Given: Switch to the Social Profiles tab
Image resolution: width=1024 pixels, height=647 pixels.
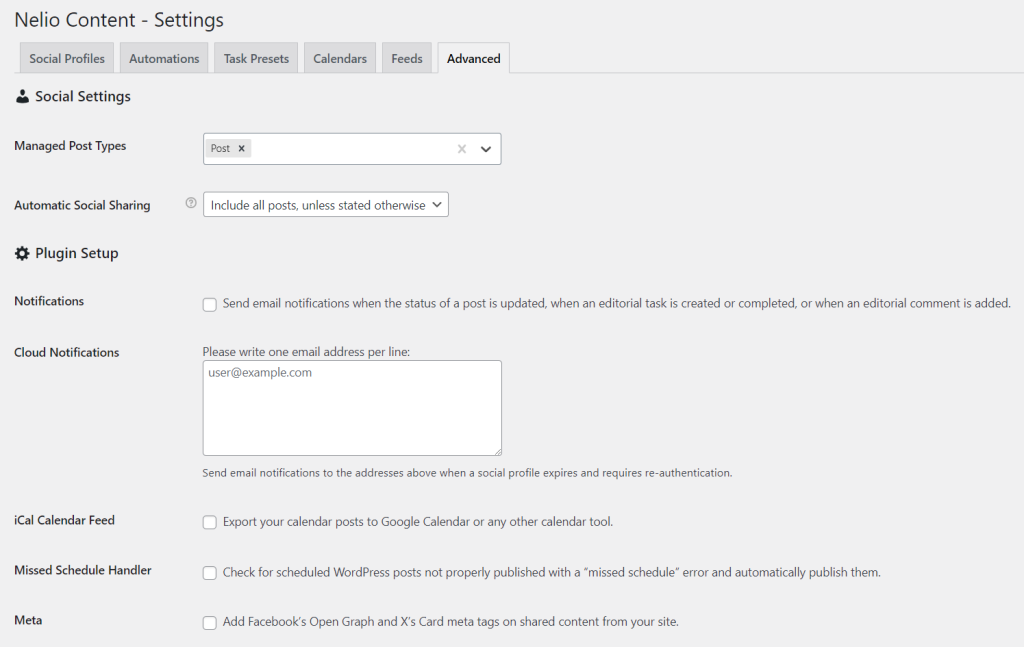Looking at the screenshot, I should pos(66,58).
